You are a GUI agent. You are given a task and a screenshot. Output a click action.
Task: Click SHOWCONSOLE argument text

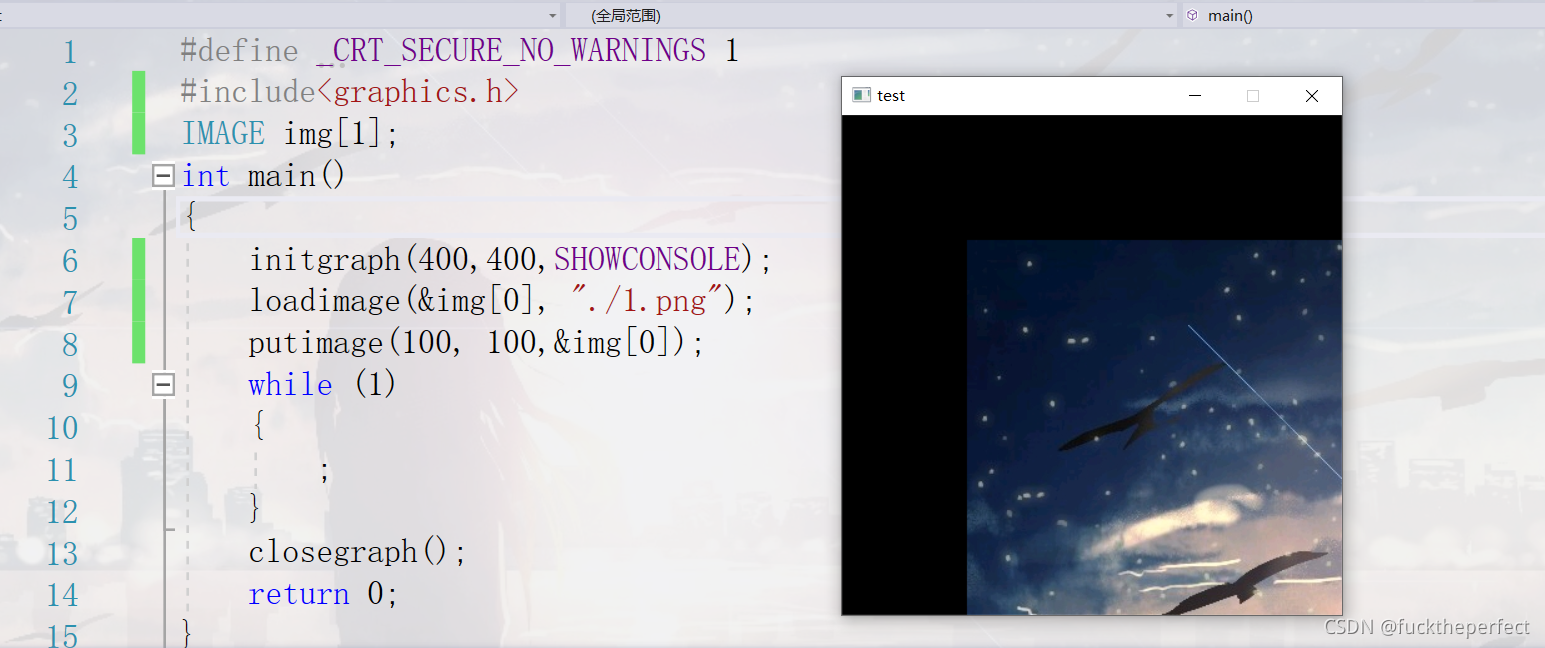646,260
